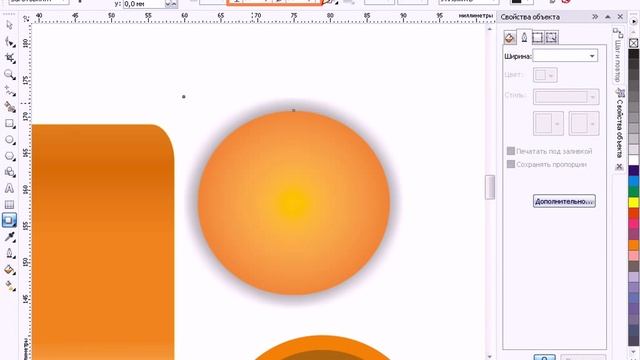This screenshot has width=640, height=360.
Task: Select the orange gradient circle
Action: [x=294, y=202]
